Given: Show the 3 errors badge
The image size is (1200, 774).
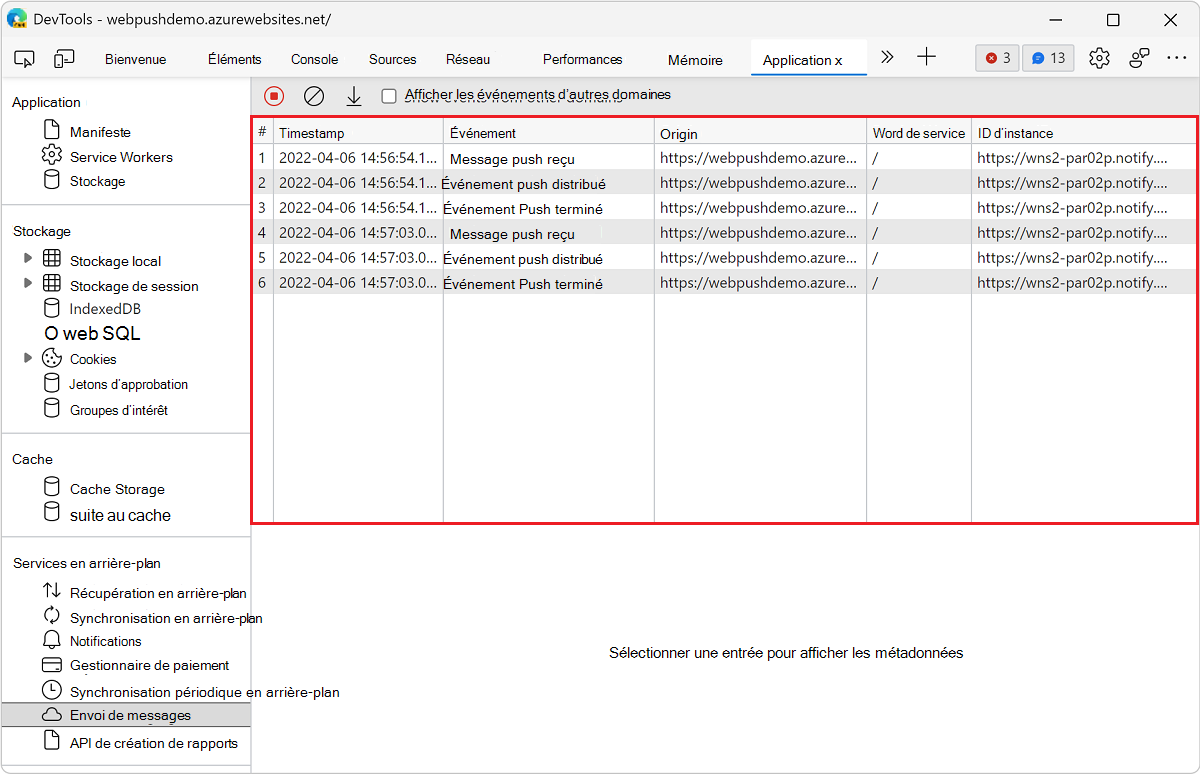Looking at the screenshot, I should click(x=997, y=58).
